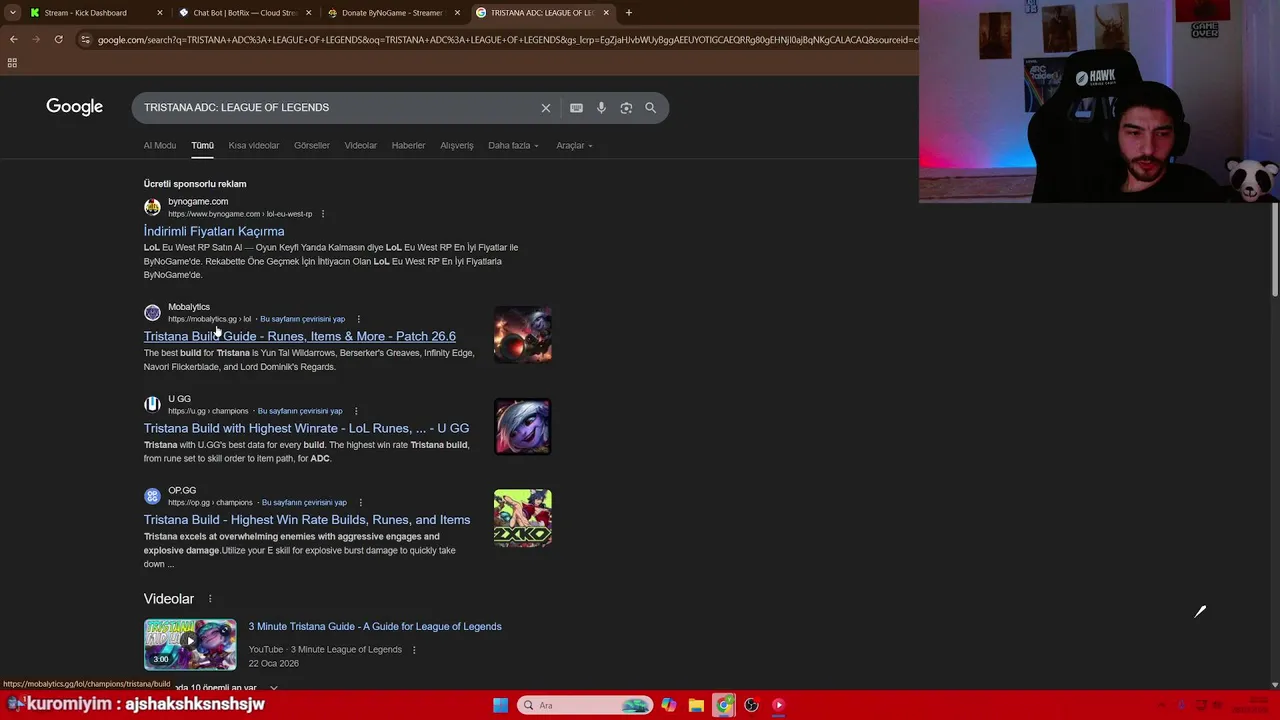Open the three-dot menu for OP.GG result
Viewport: 1280px width, 720px height.
coord(360,503)
